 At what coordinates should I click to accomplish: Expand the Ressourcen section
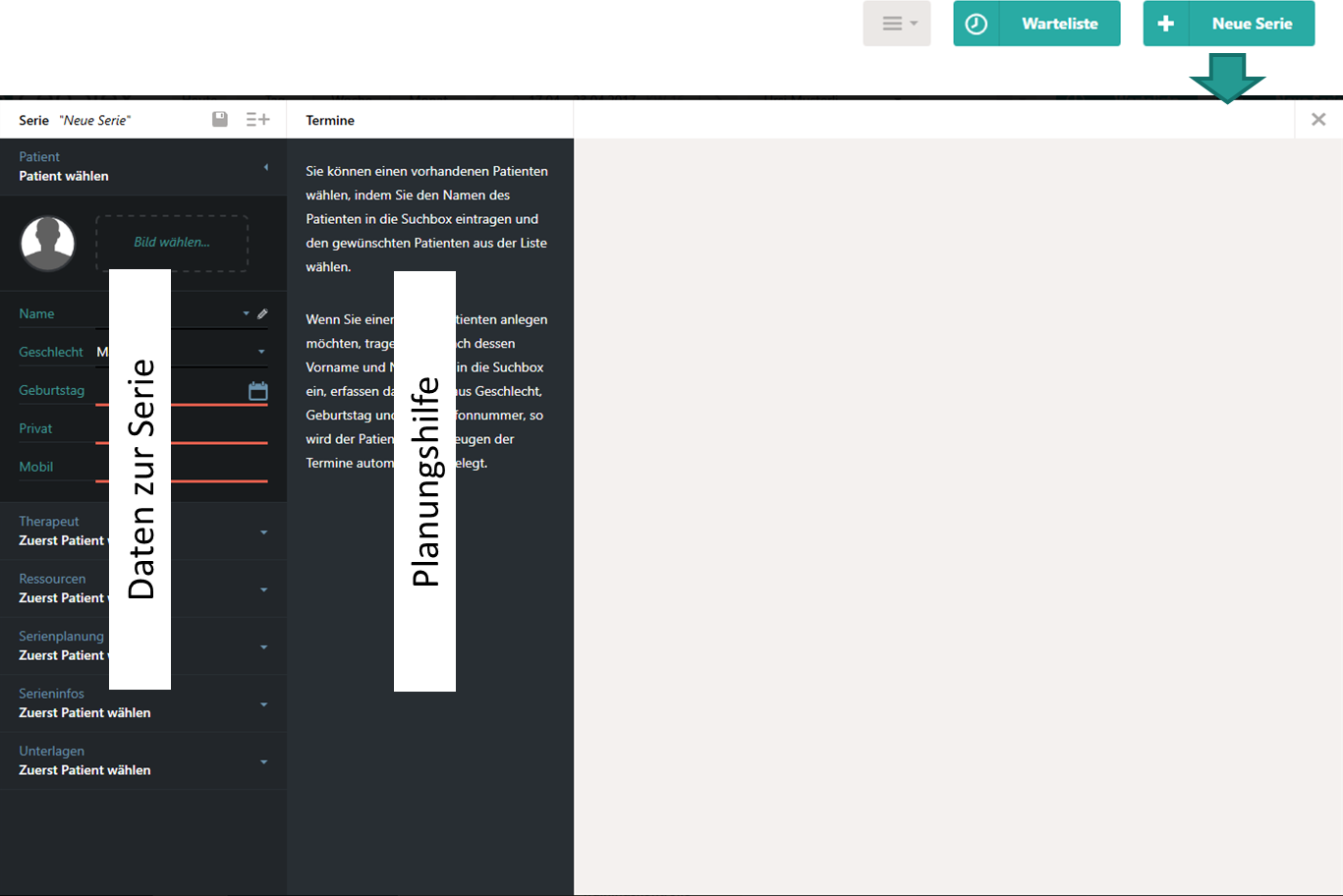click(263, 589)
